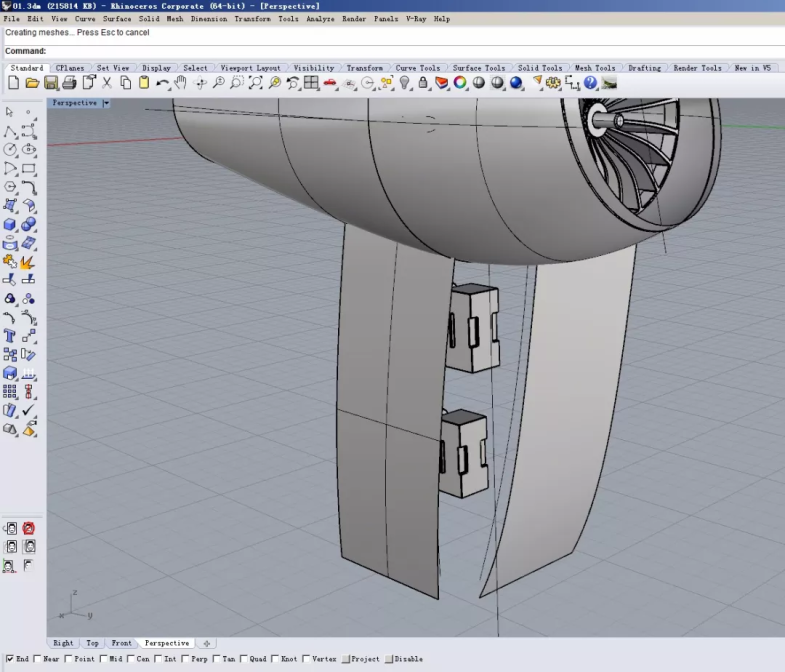The height and width of the screenshot is (672, 785).
Task: Select the Polyline tool
Action: (x=10, y=131)
